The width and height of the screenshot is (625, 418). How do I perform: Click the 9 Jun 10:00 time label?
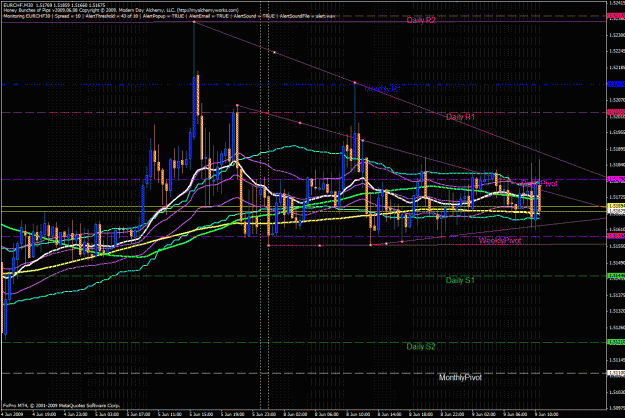point(546,414)
